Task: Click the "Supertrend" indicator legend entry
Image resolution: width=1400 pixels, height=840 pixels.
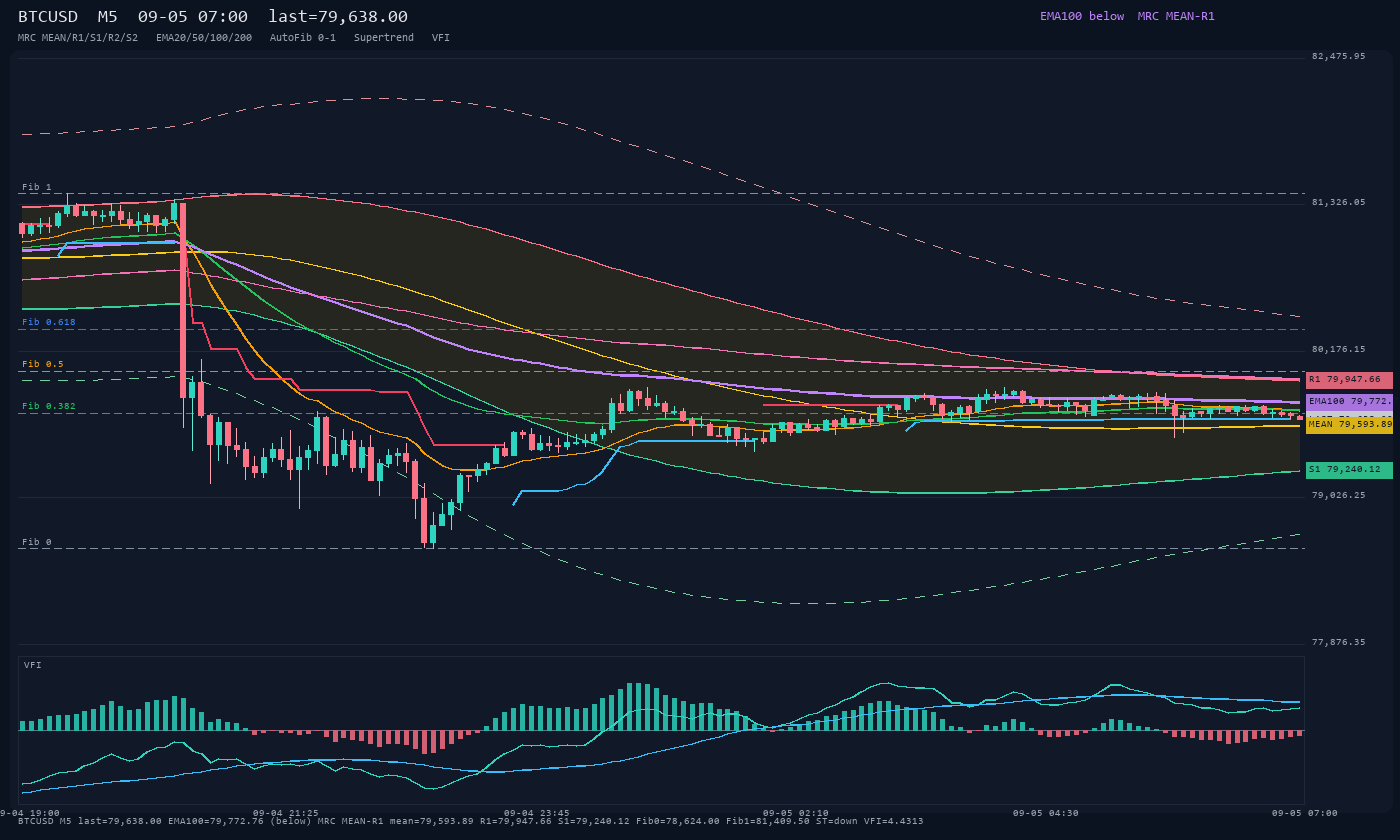Action: (384, 38)
